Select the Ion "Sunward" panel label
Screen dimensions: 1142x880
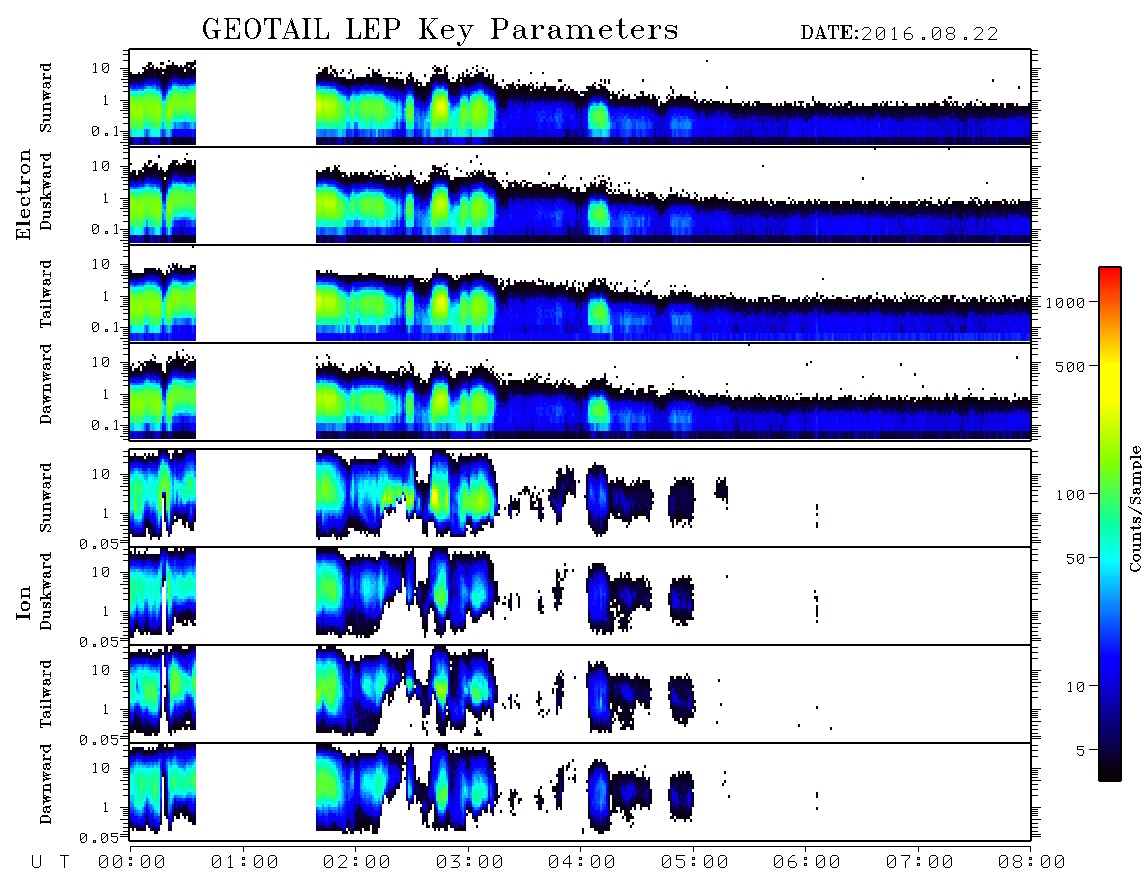[x=46, y=497]
